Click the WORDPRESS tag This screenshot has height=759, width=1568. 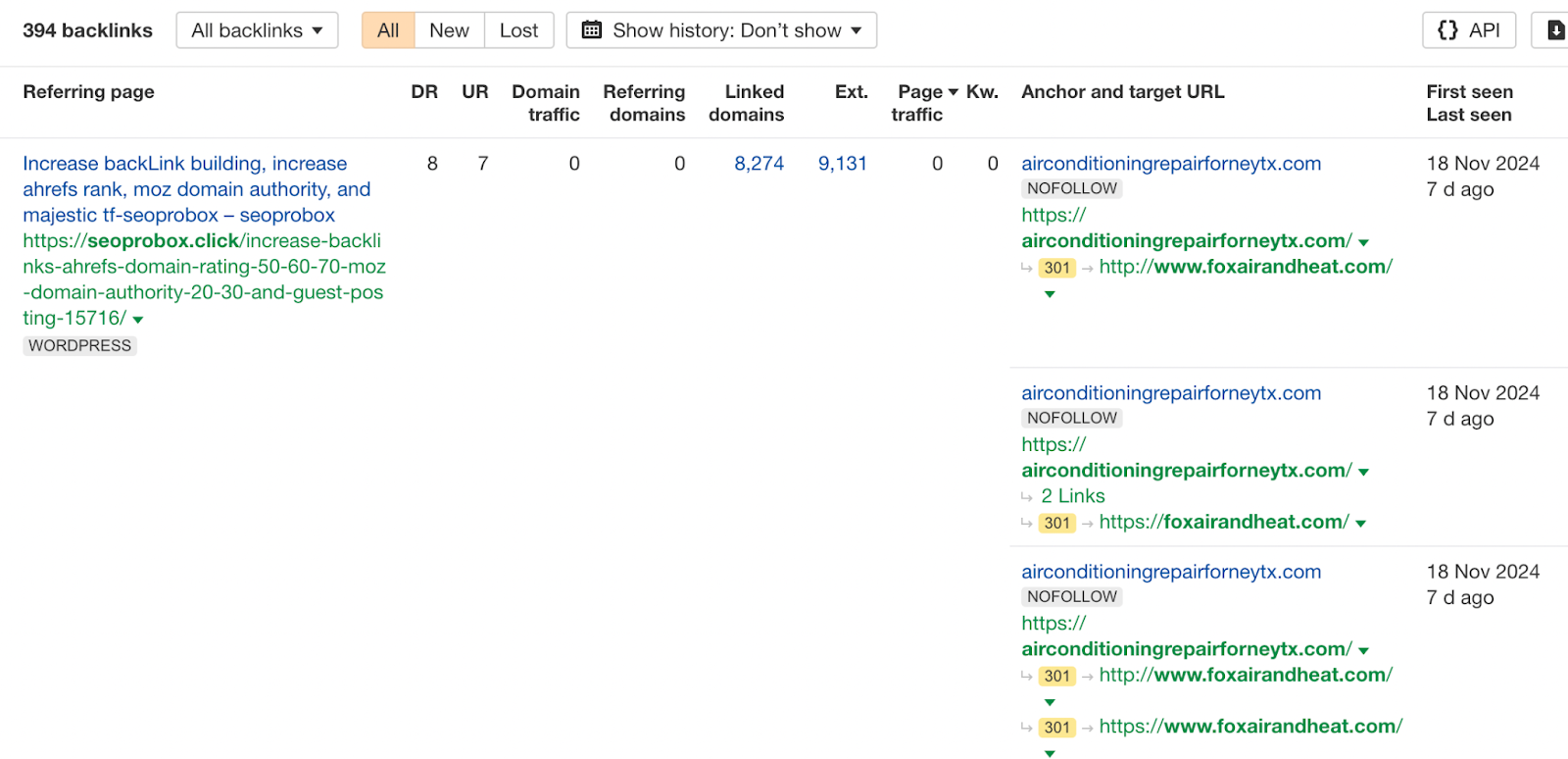point(79,345)
